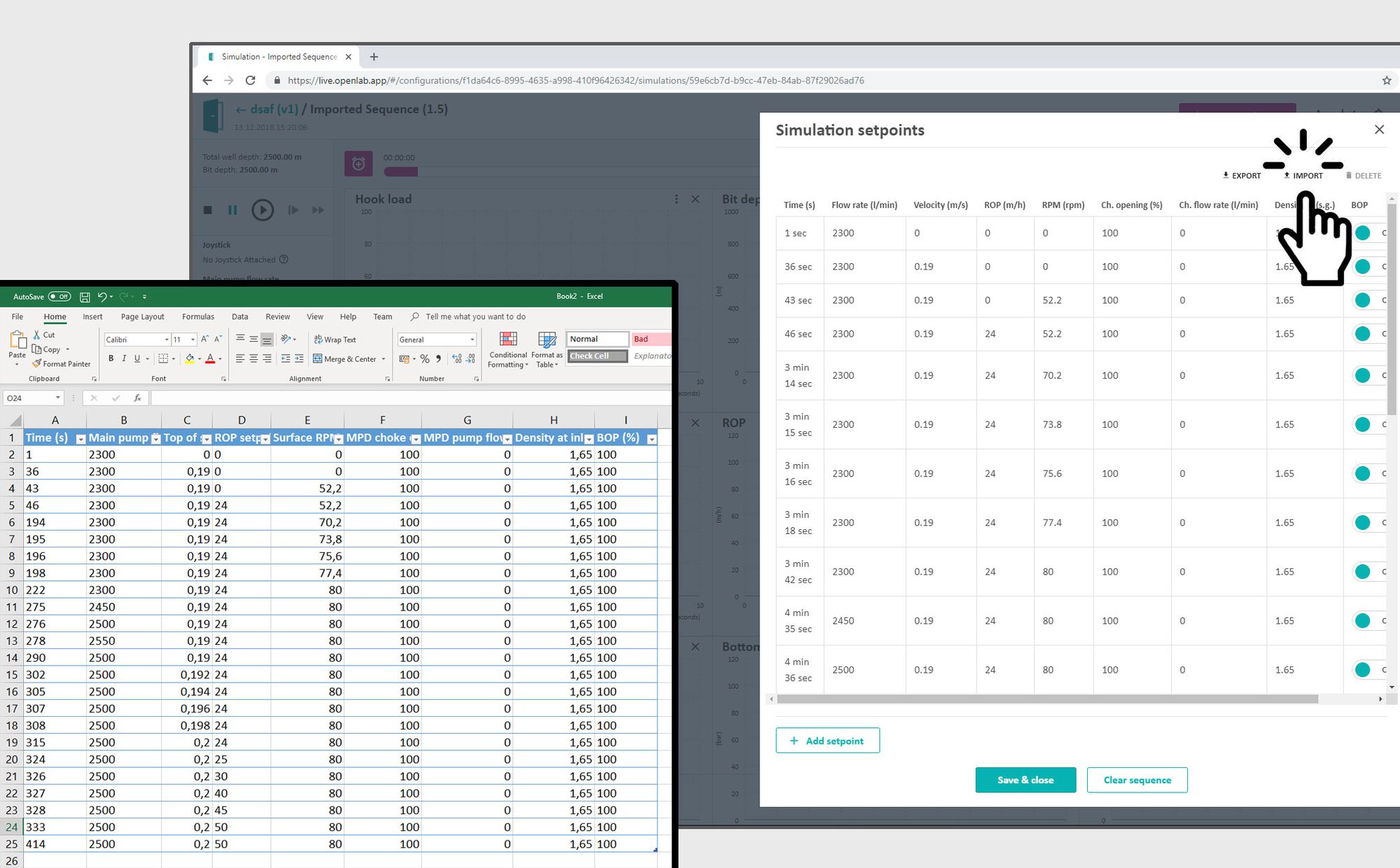Open the Font Color swatch picker
This screenshot has width=1400, height=868.
point(219,358)
